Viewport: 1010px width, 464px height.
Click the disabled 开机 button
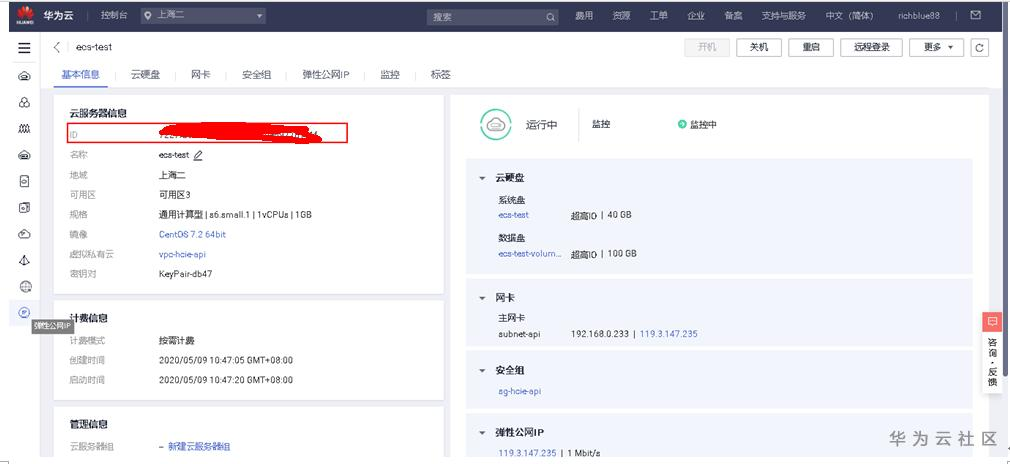[707, 48]
